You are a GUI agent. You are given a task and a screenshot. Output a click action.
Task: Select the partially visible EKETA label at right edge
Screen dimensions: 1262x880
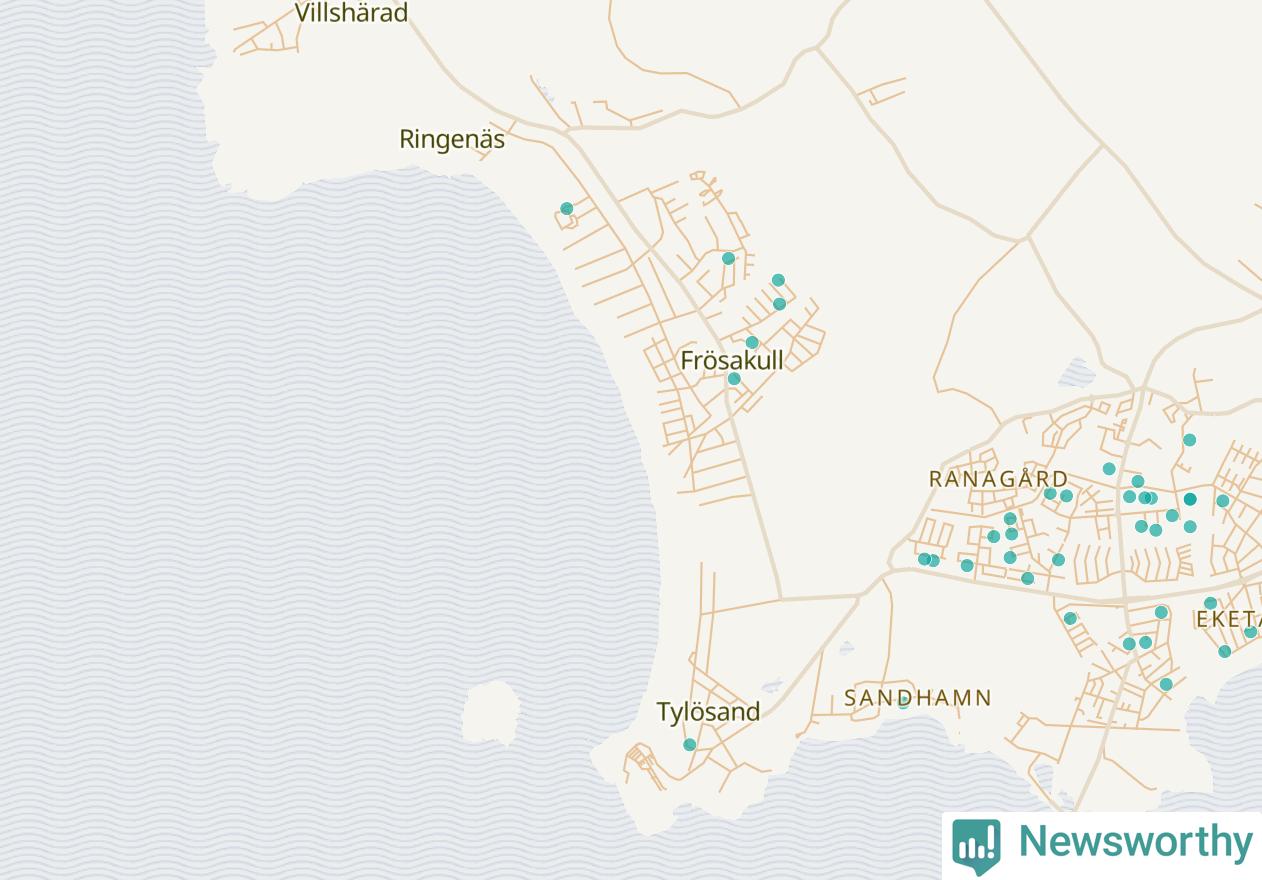pyautogui.click(x=1228, y=620)
